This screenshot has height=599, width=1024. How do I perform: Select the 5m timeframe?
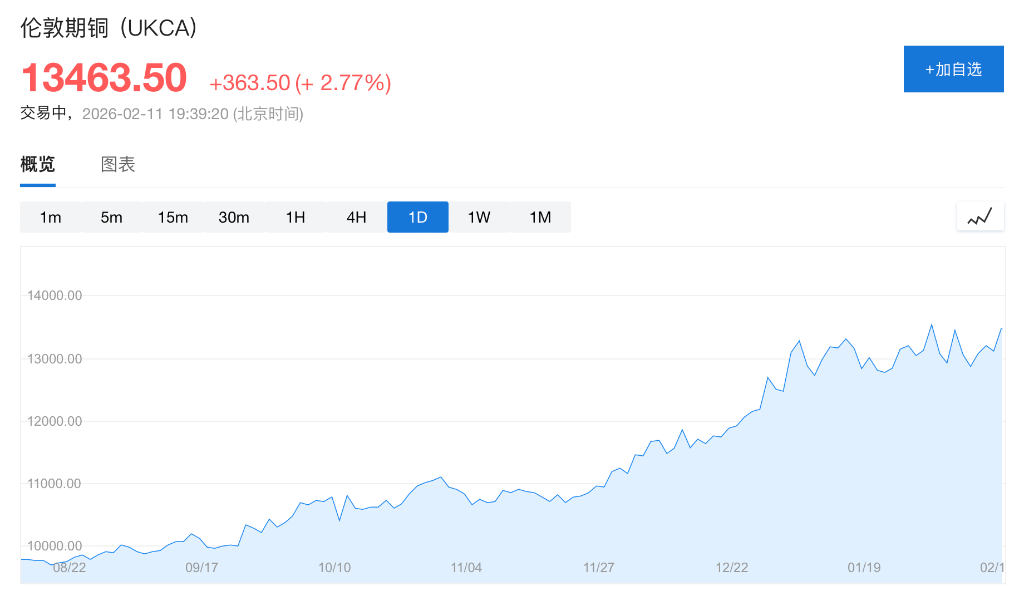point(111,216)
